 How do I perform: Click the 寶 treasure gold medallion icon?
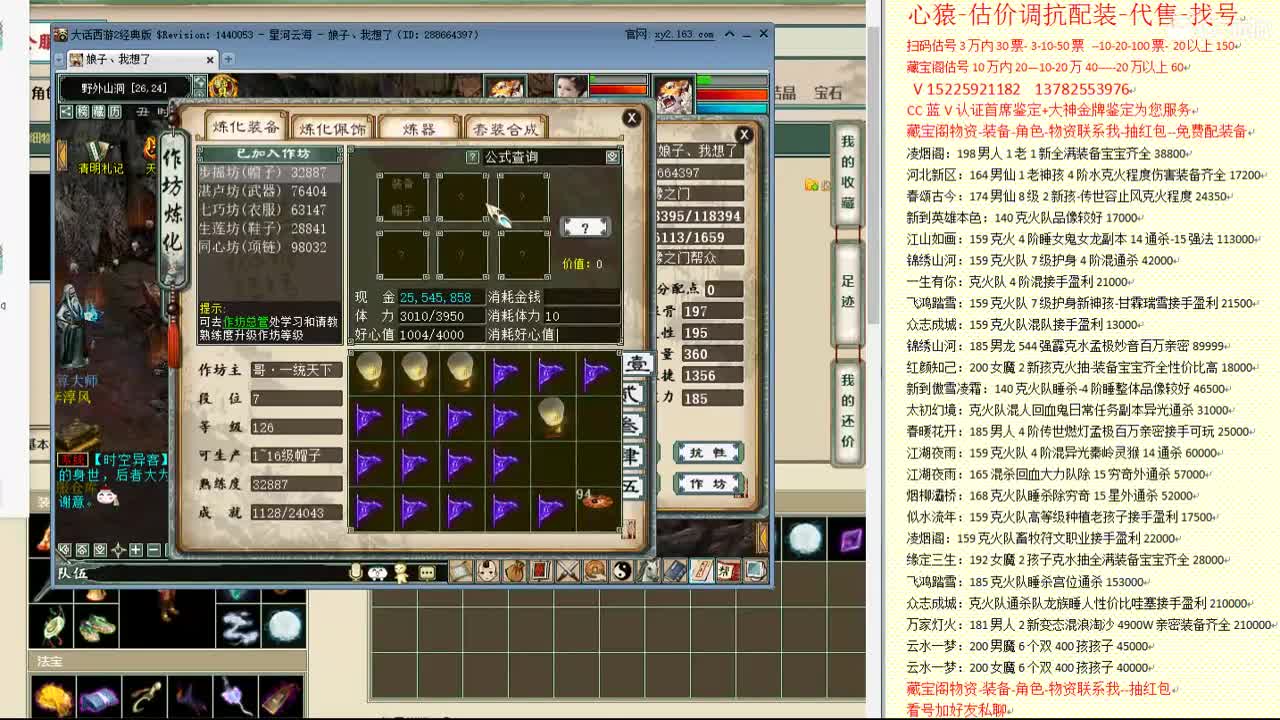click(x=224, y=88)
